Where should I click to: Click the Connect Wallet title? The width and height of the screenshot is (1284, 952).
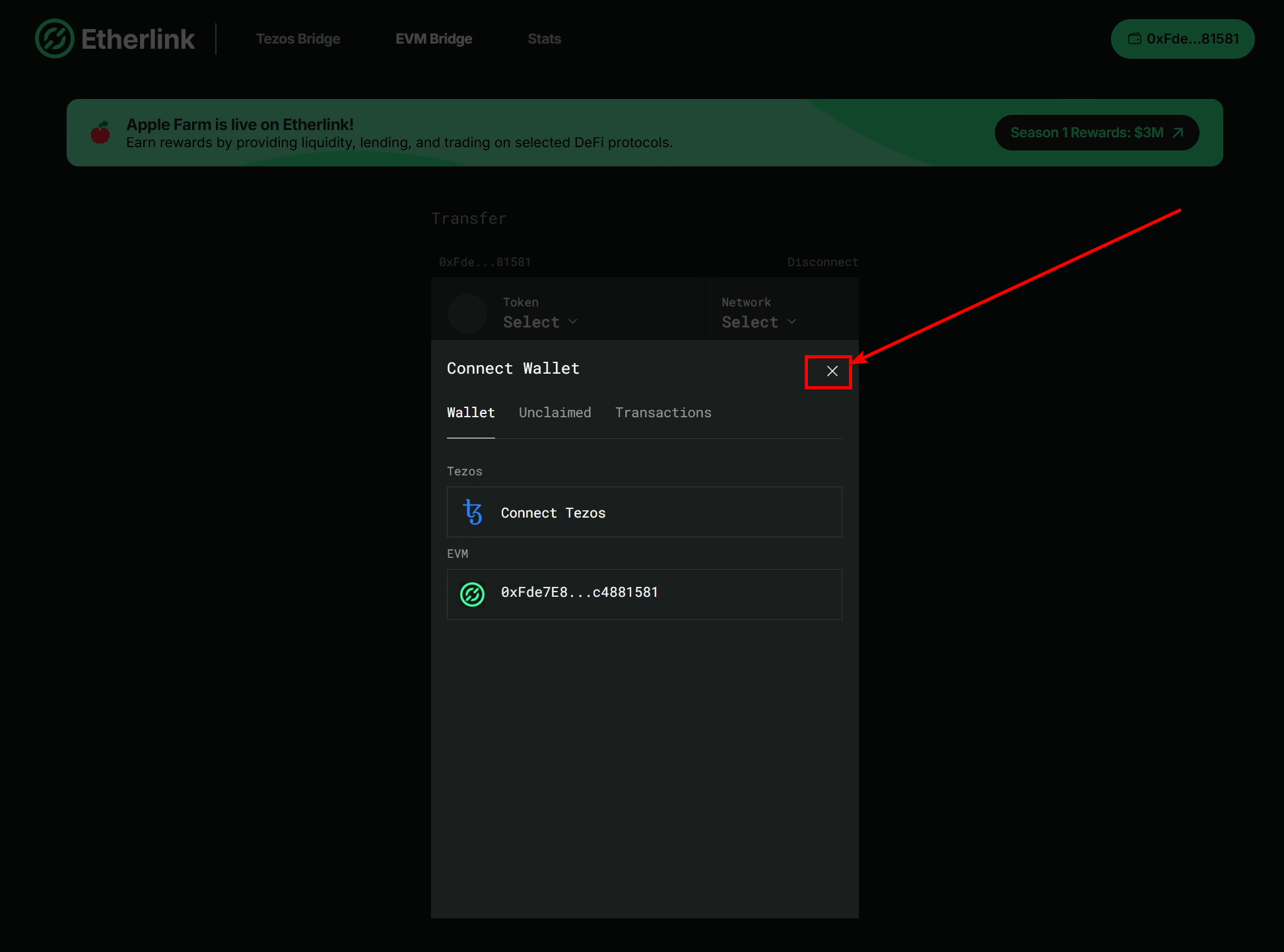513,368
